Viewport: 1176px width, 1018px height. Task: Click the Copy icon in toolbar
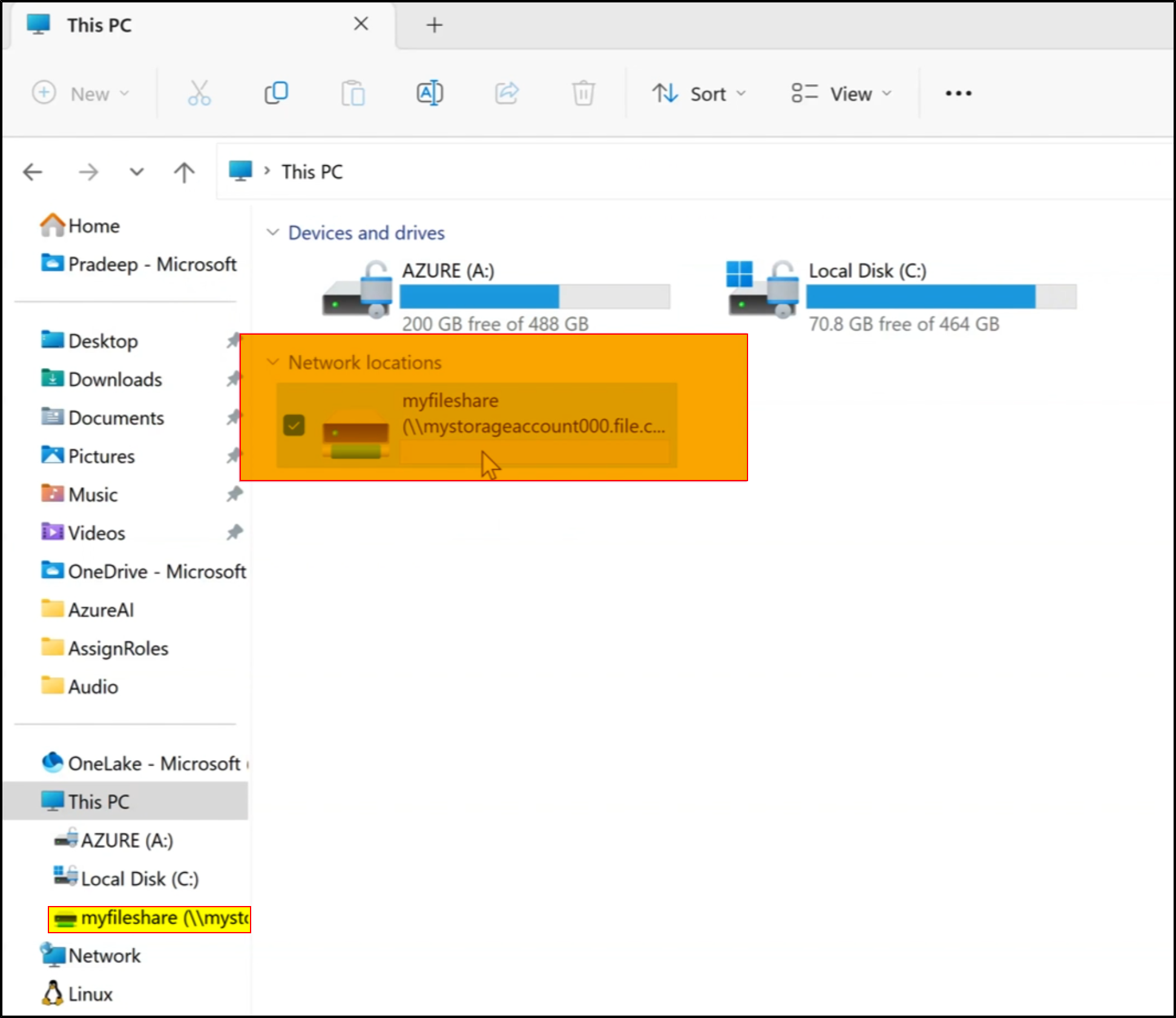pos(276,93)
